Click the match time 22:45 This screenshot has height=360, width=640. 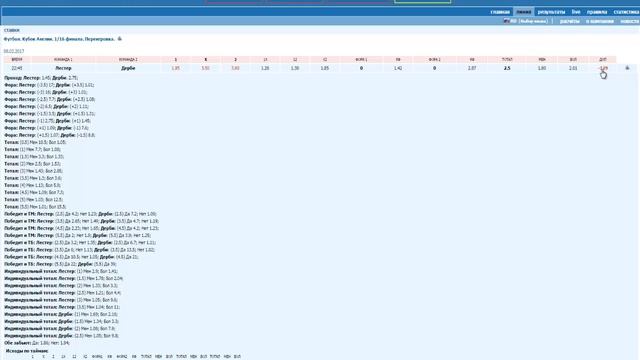[17, 68]
